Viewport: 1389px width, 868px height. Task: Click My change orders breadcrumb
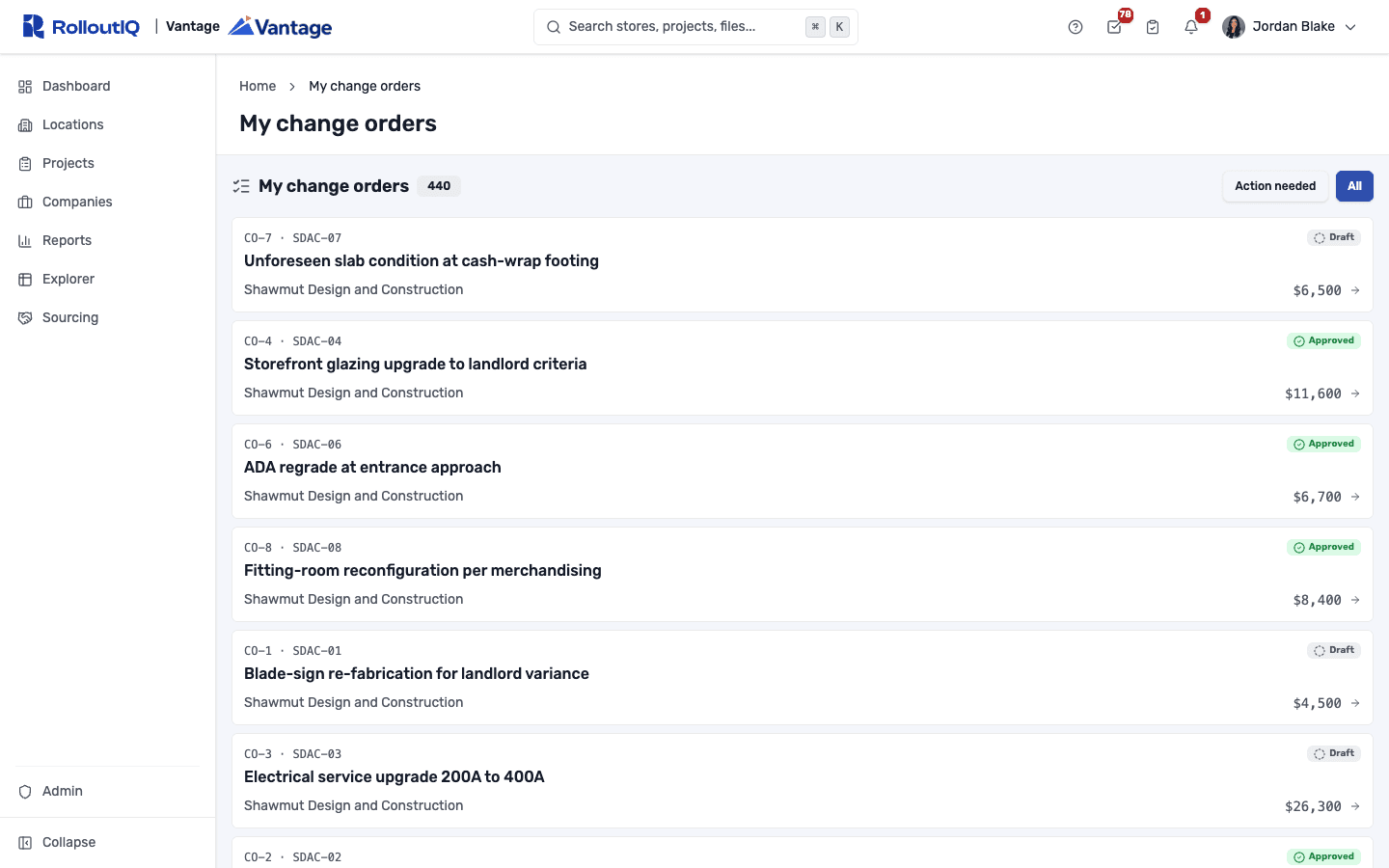[x=365, y=86]
